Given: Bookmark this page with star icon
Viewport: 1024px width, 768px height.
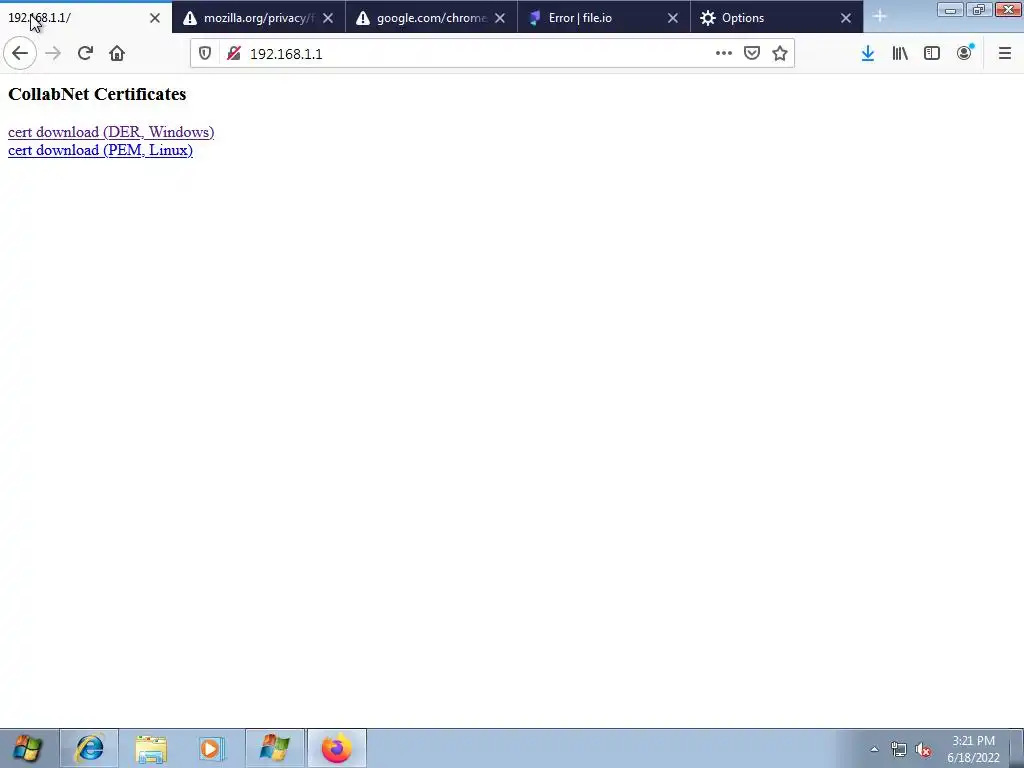Looking at the screenshot, I should click(780, 54).
